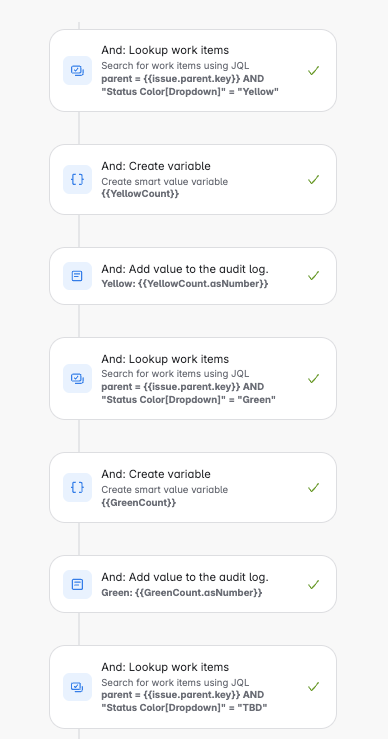Click the checkmark on the TBD lookup step

point(314,687)
